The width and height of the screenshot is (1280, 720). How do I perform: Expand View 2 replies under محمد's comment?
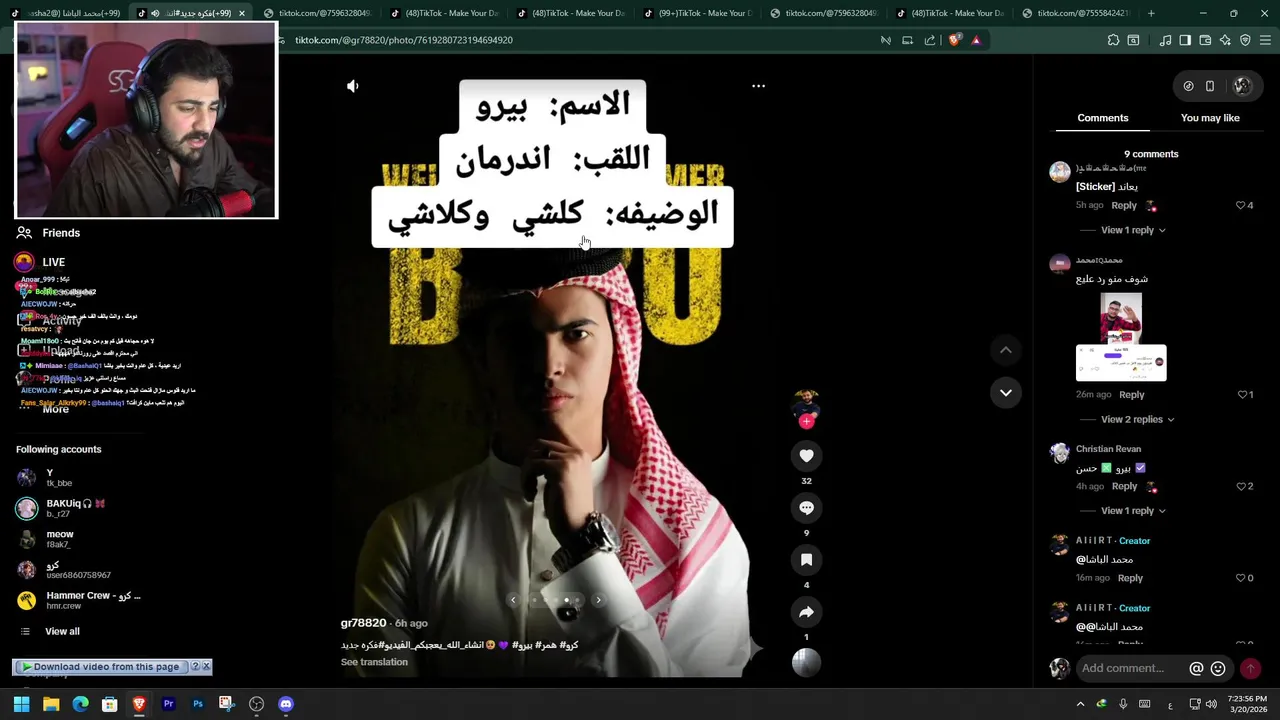click(1138, 419)
